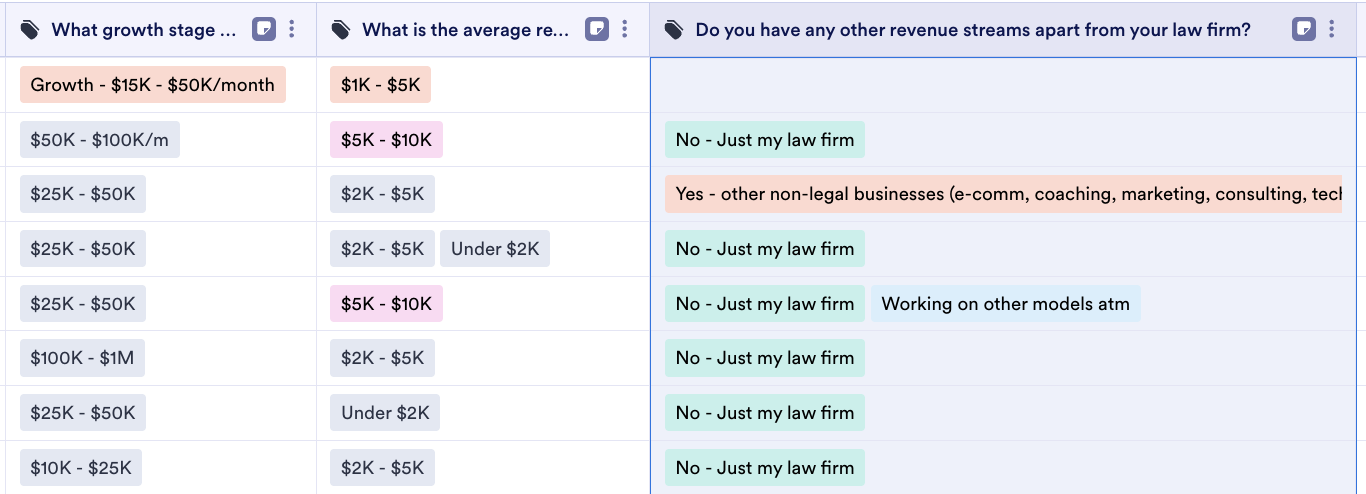
Task: Click the 'Do you have any other revenue streams' column title
Action: (972, 30)
